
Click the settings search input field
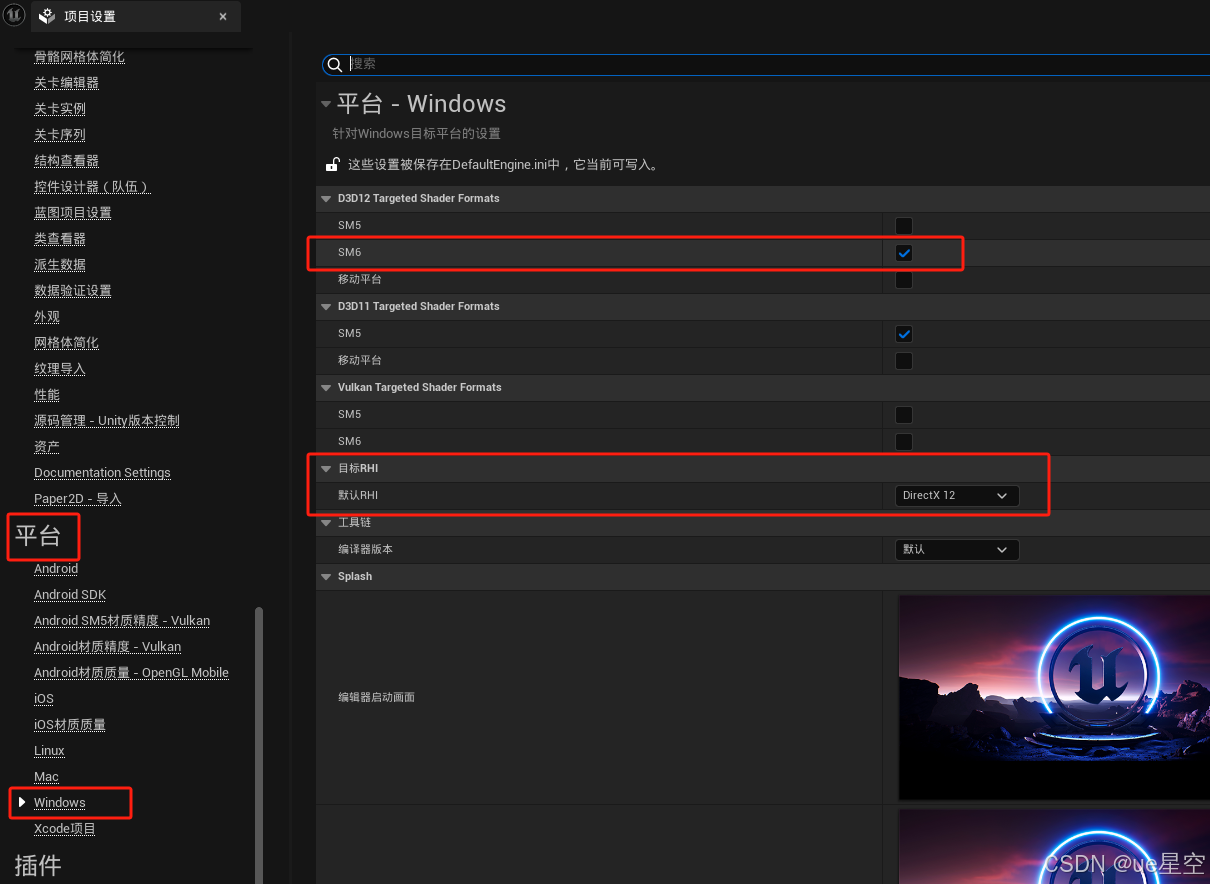(770, 64)
